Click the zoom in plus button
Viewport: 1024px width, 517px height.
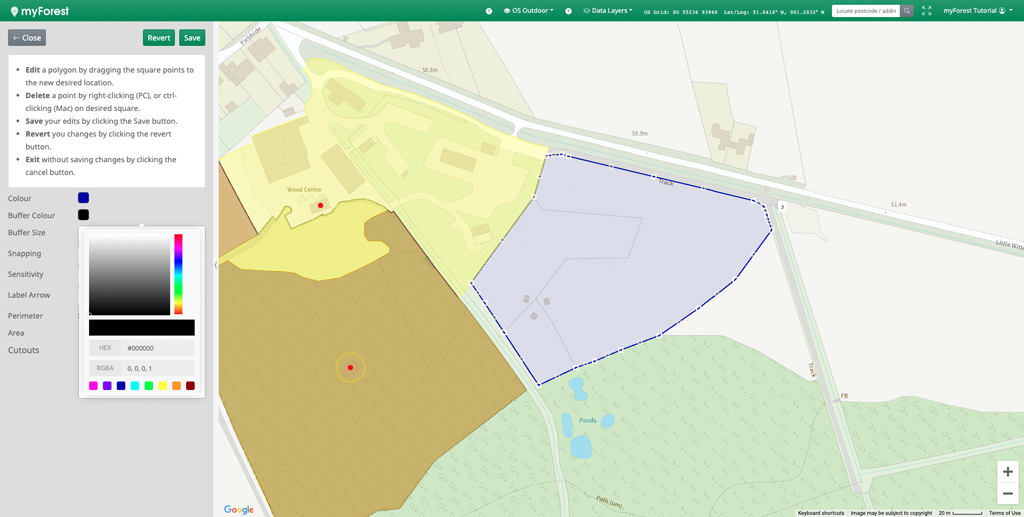(x=1007, y=472)
